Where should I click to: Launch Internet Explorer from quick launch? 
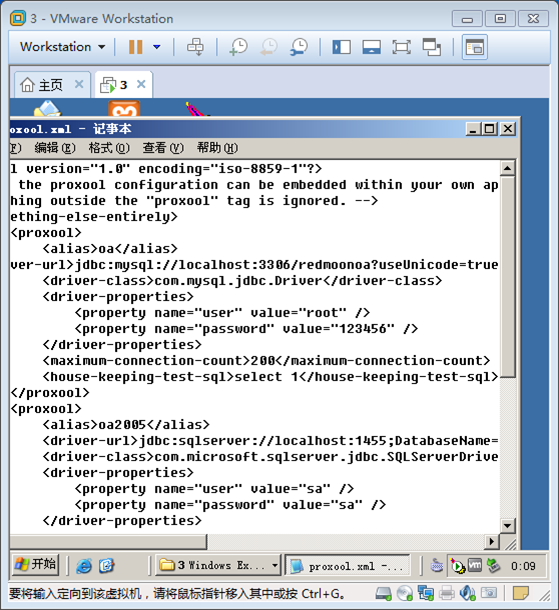click(x=84, y=566)
